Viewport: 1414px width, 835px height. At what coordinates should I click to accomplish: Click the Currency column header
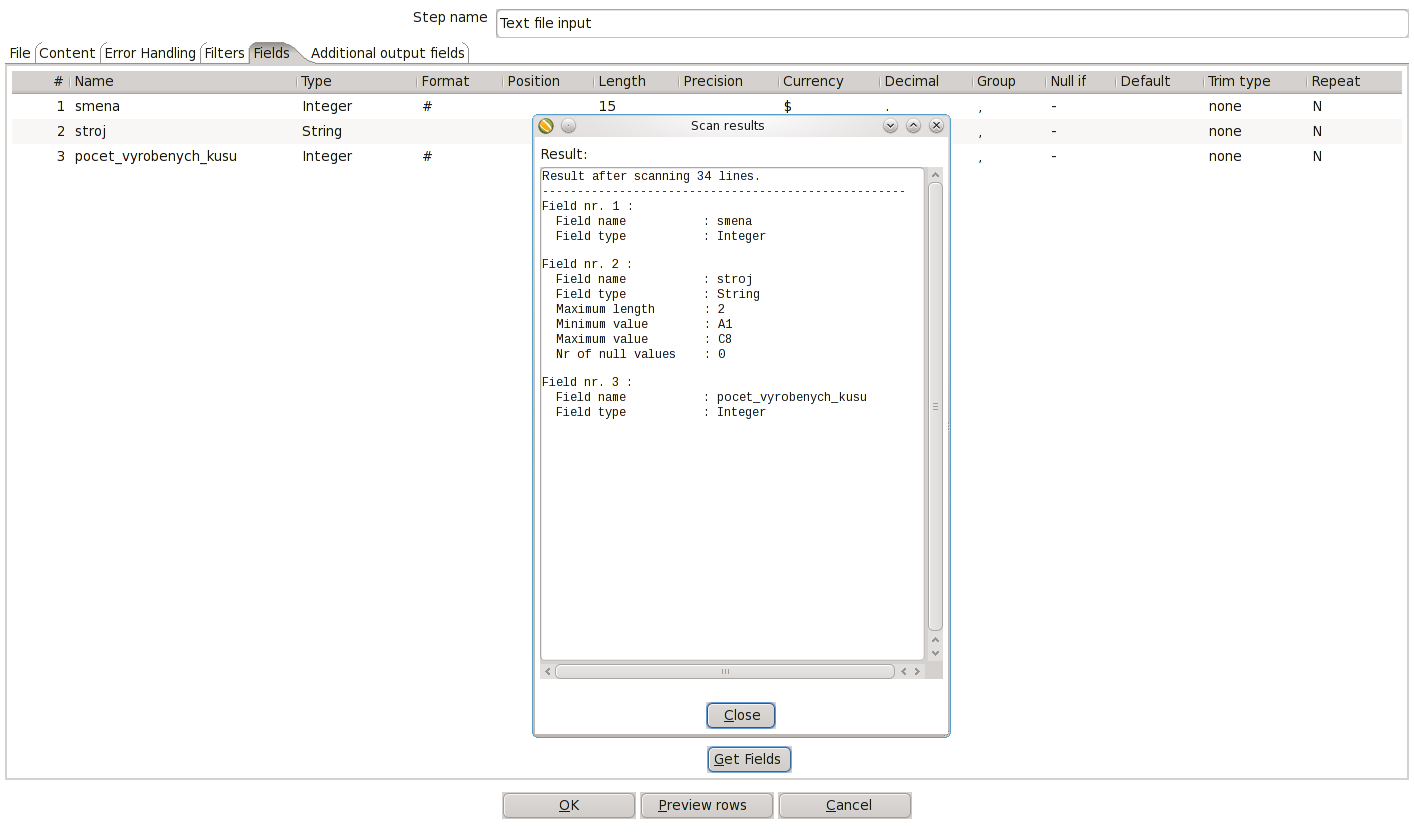click(x=829, y=81)
